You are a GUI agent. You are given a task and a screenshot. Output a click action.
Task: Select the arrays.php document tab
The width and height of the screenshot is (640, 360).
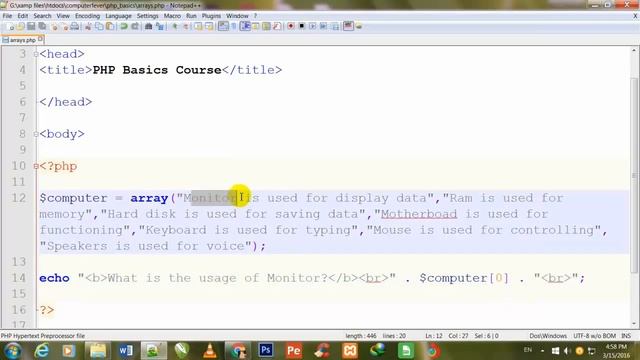point(22,40)
